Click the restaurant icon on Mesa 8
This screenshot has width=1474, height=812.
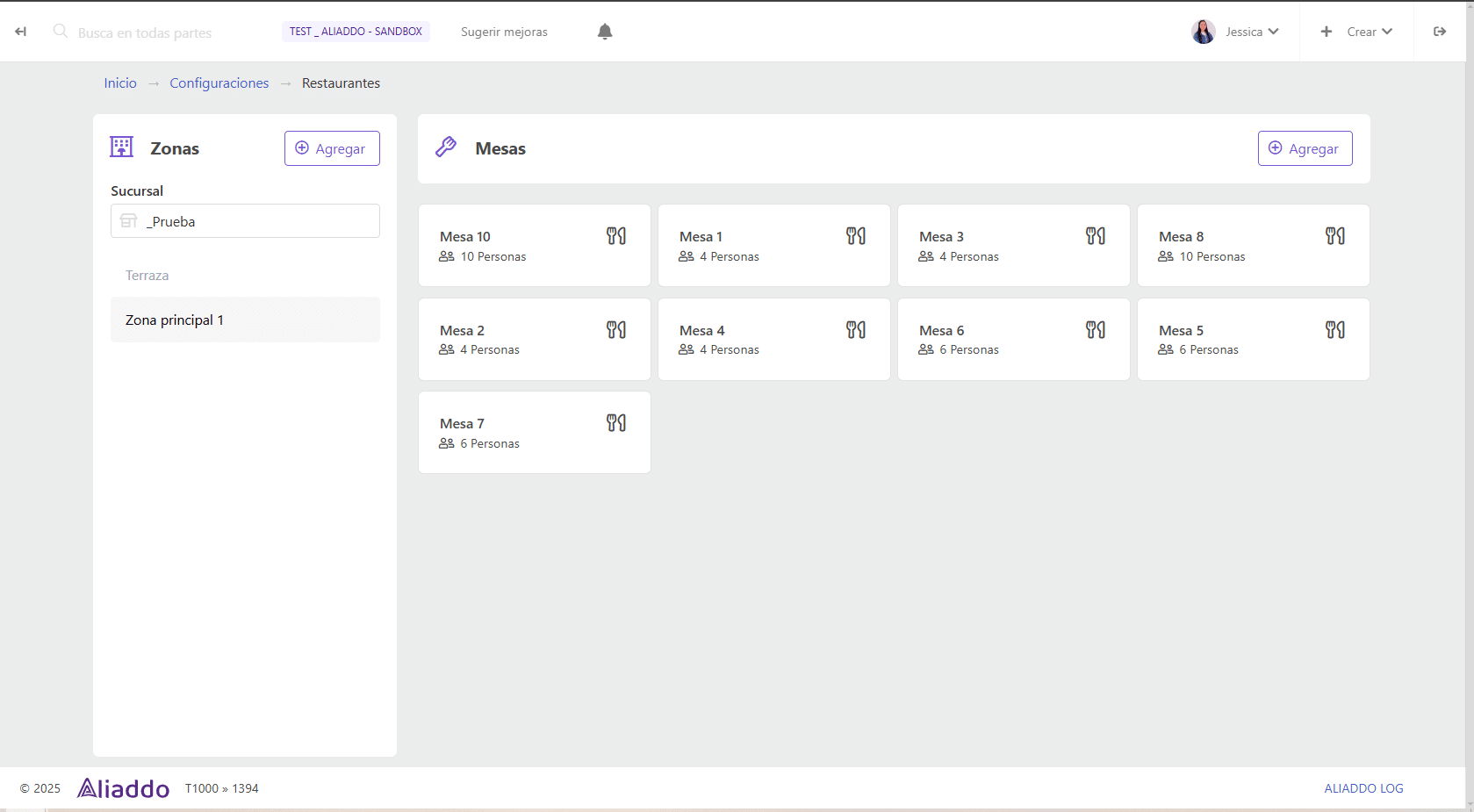[x=1334, y=236]
